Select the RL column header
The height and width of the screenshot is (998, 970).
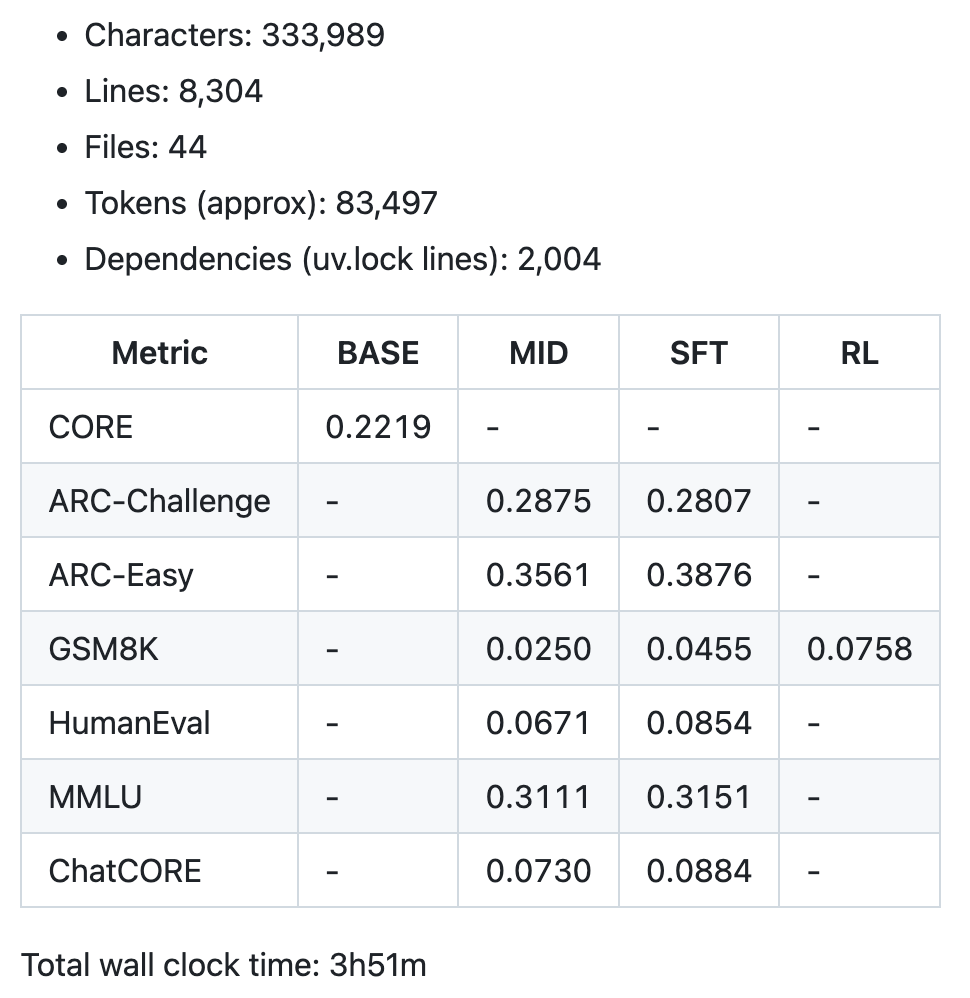[x=859, y=352]
